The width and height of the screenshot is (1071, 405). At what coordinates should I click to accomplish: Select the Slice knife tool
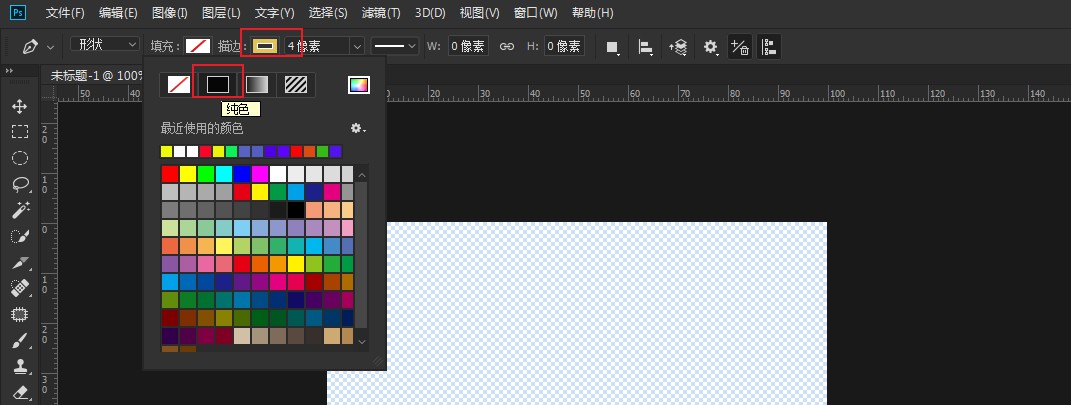[x=20, y=263]
